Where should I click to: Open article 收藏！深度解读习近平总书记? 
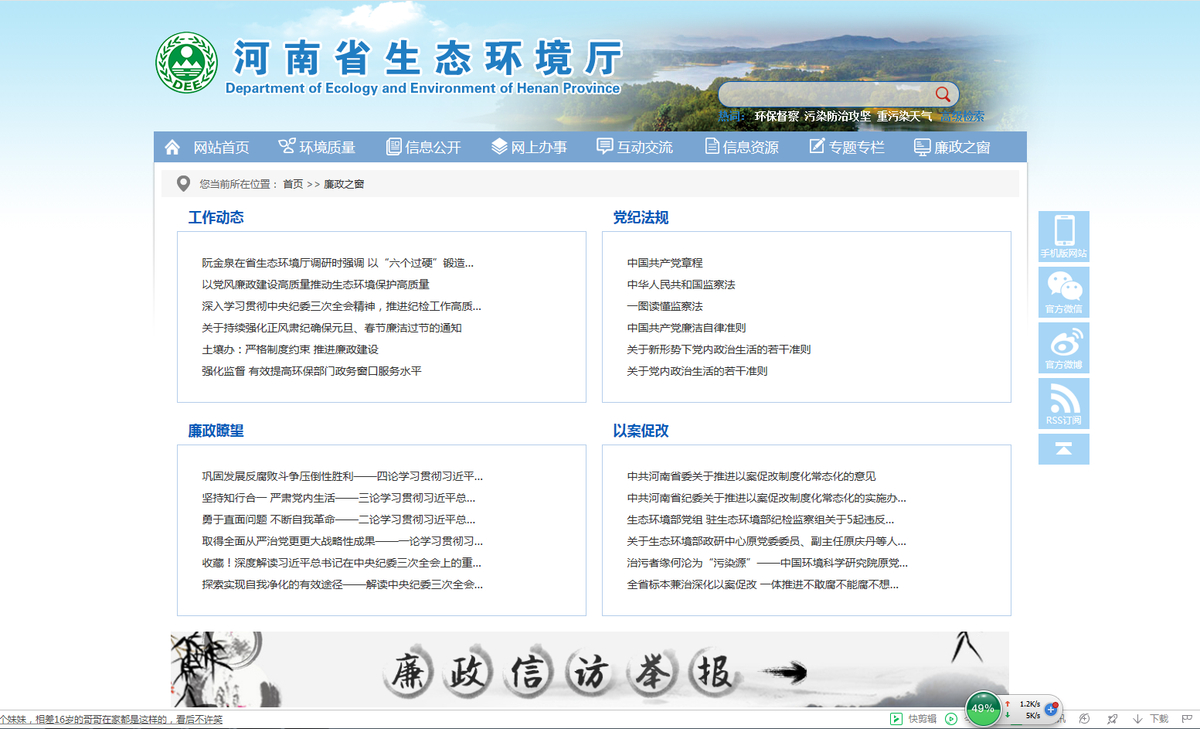tap(342, 563)
